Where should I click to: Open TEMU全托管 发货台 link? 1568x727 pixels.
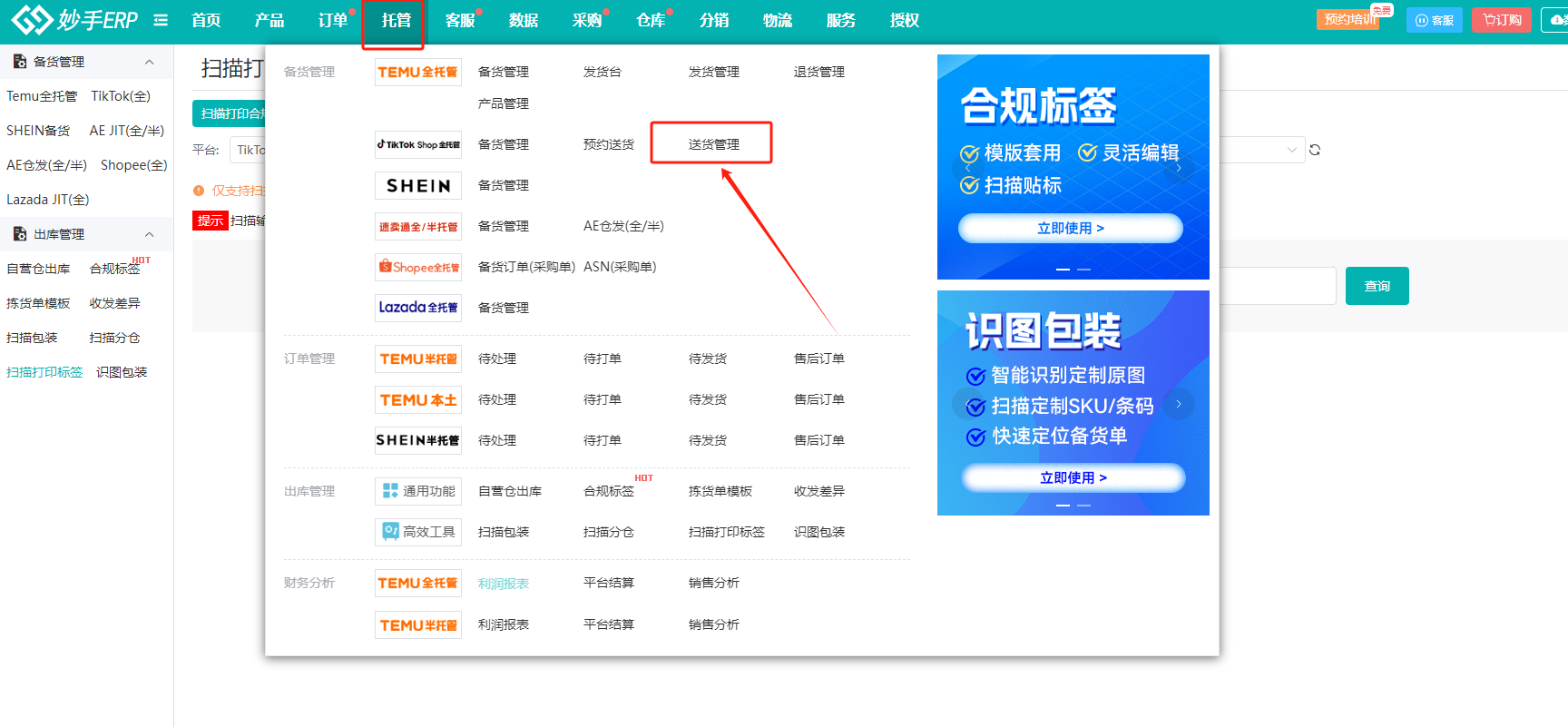[603, 72]
